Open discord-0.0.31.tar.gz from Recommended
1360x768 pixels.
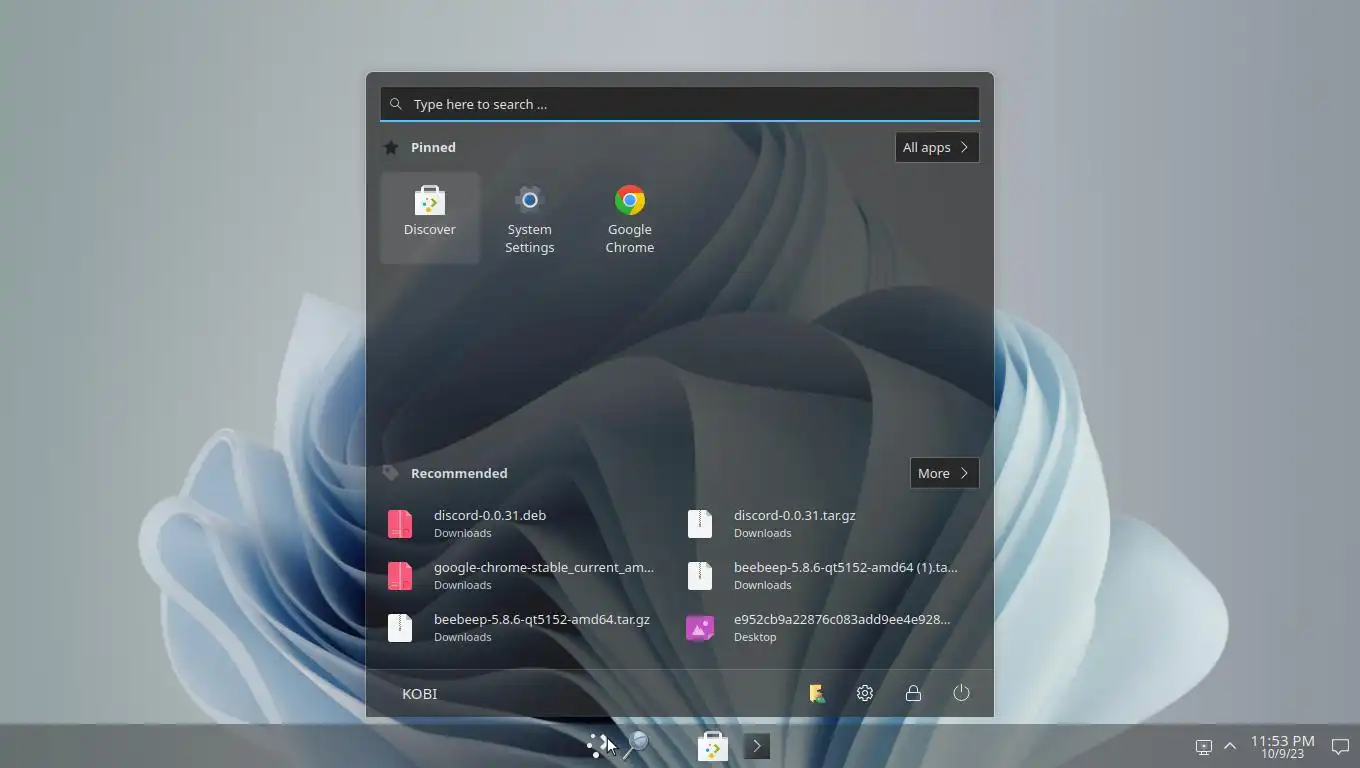click(x=830, y=523)
